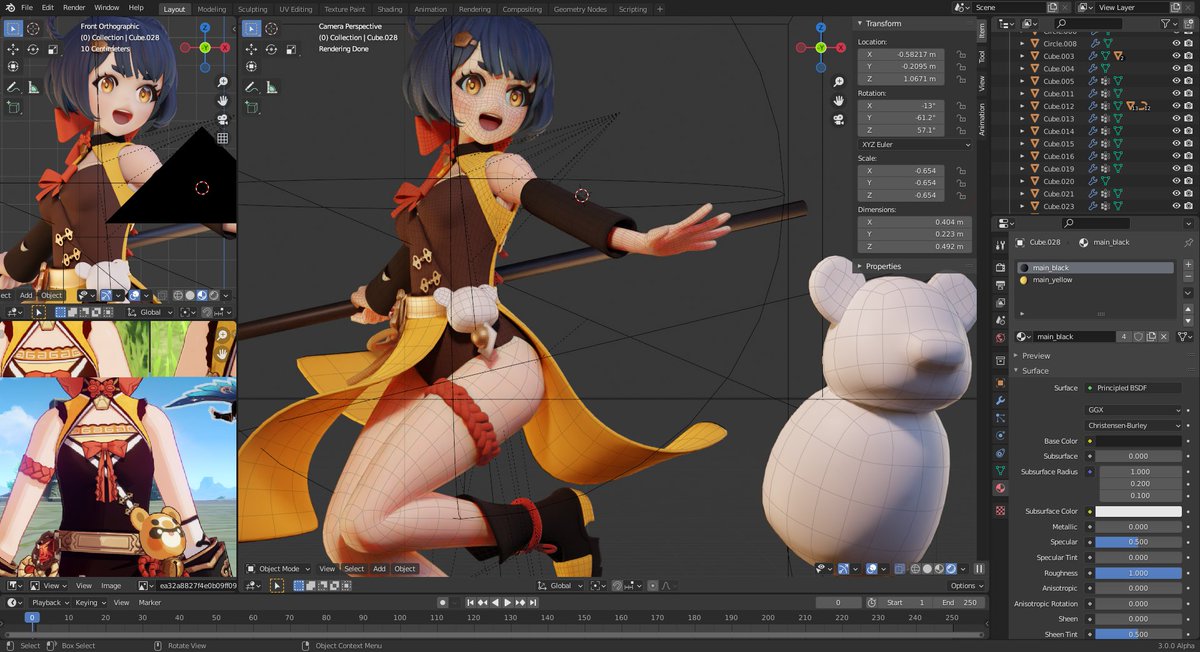Open the View Layer properties tab icon

click(1000, 302)
